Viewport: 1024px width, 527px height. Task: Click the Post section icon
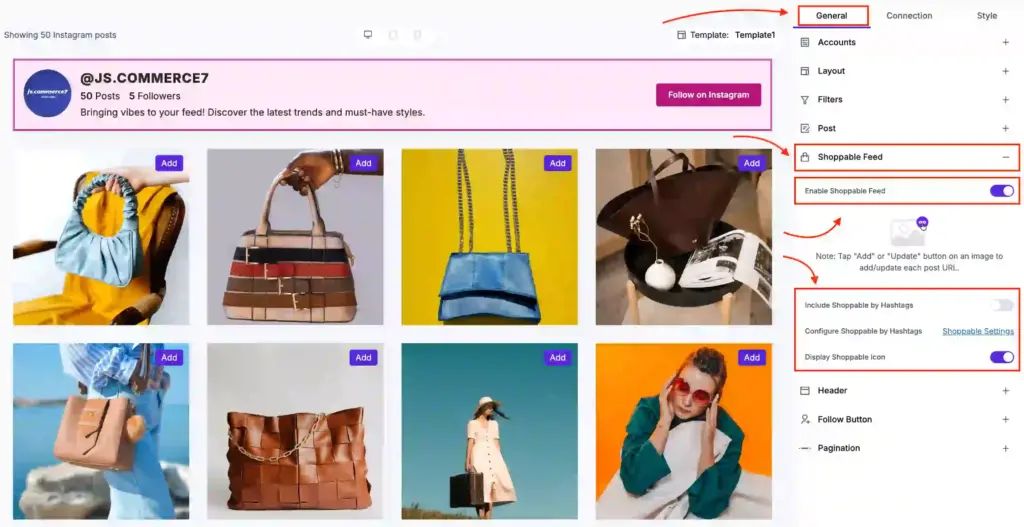click(805, 129)
